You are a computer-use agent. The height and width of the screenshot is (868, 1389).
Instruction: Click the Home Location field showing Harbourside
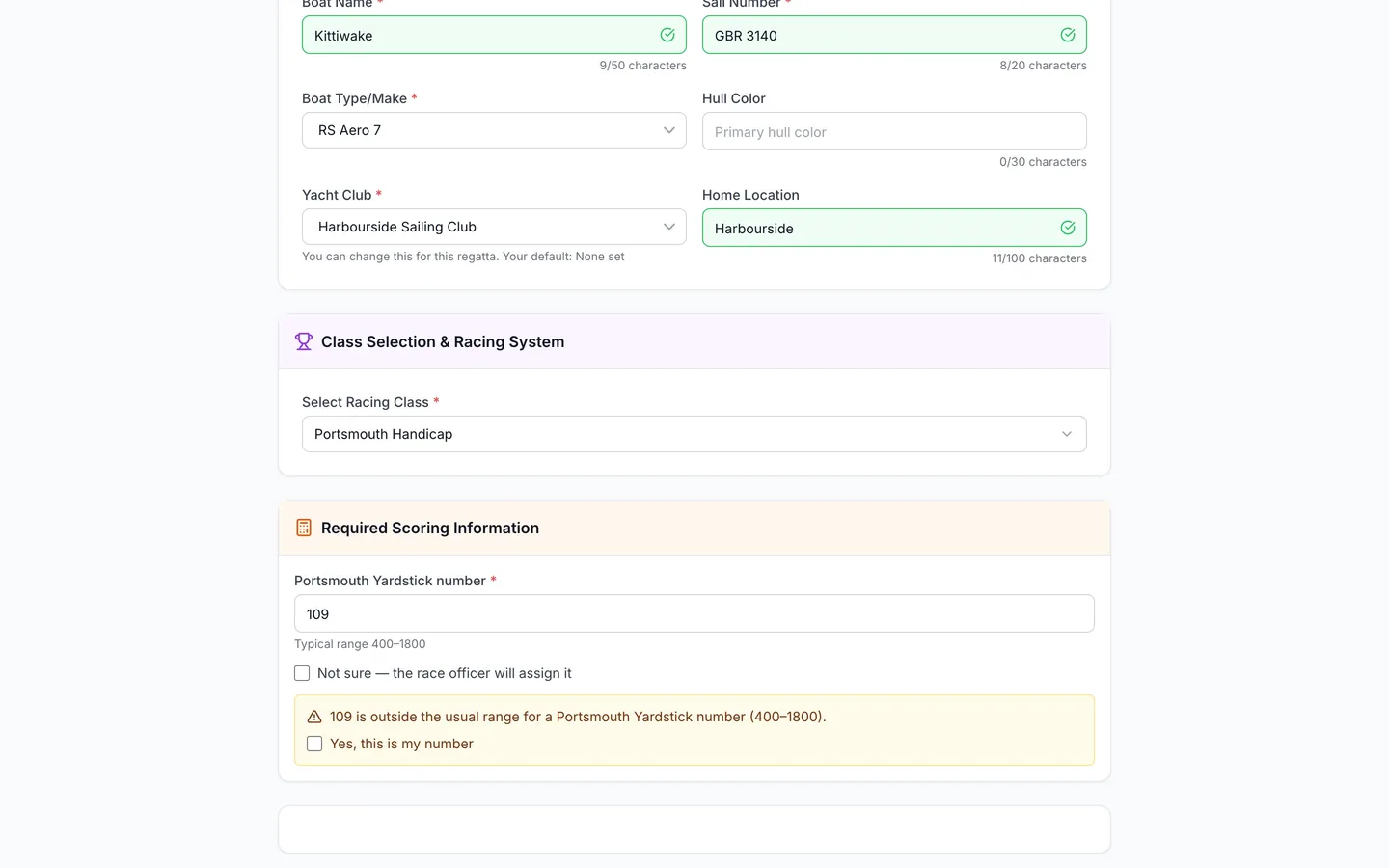click(x=894, y=228)
